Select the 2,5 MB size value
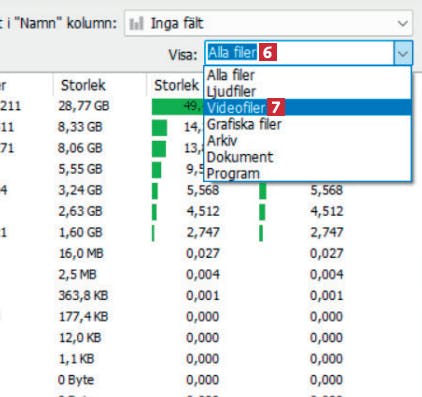Screen dimensions: 422x397 (x=77, y=274)
